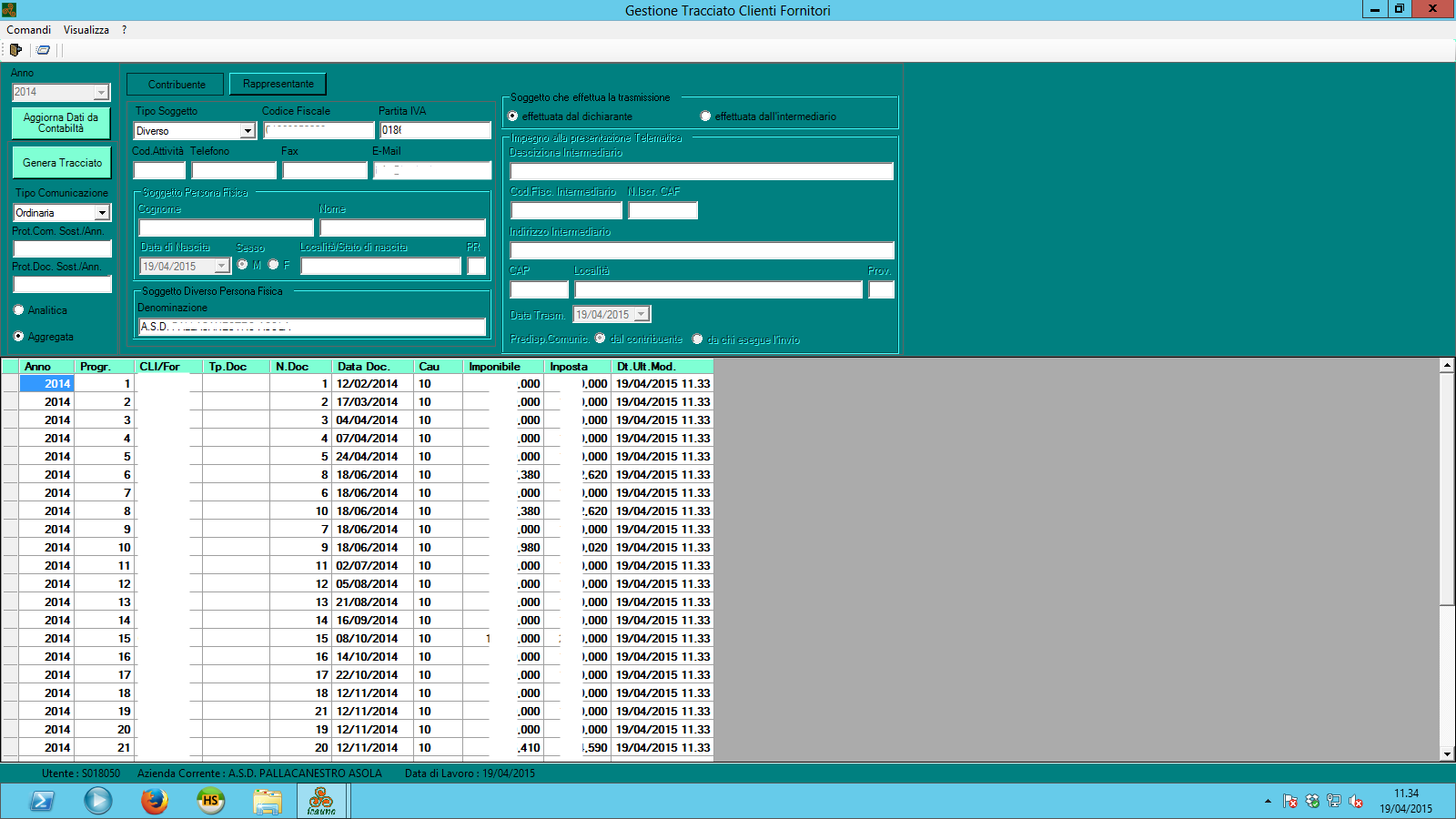Viewport: 1456px width, 819px height.
Task: Open the Tipo Comunicazione combo box
Action: [x=102, y=213]
